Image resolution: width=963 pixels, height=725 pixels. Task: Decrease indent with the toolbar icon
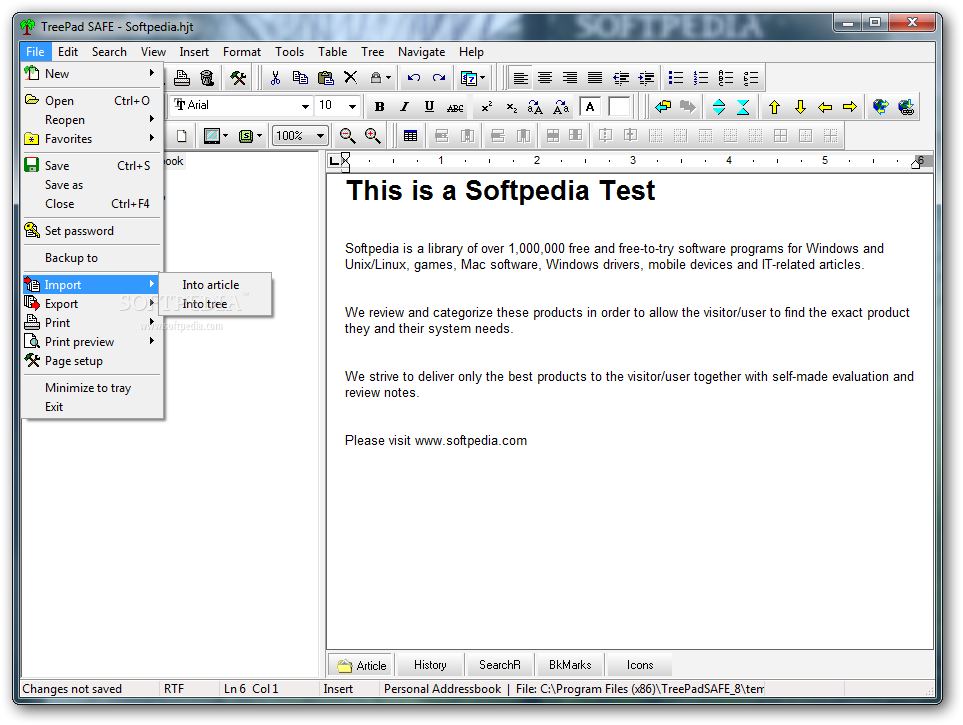621,78
